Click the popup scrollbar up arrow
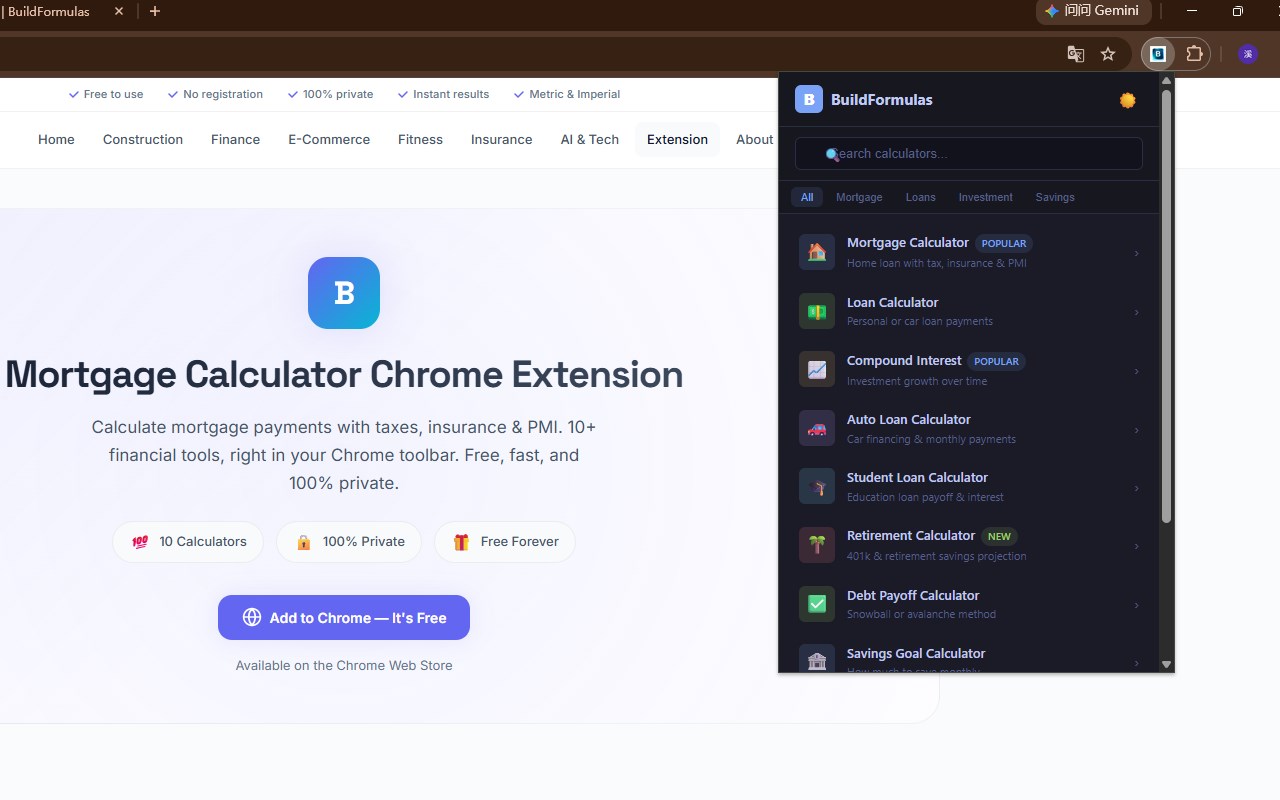The image size is (1280, 800). tap(1166, 82)
